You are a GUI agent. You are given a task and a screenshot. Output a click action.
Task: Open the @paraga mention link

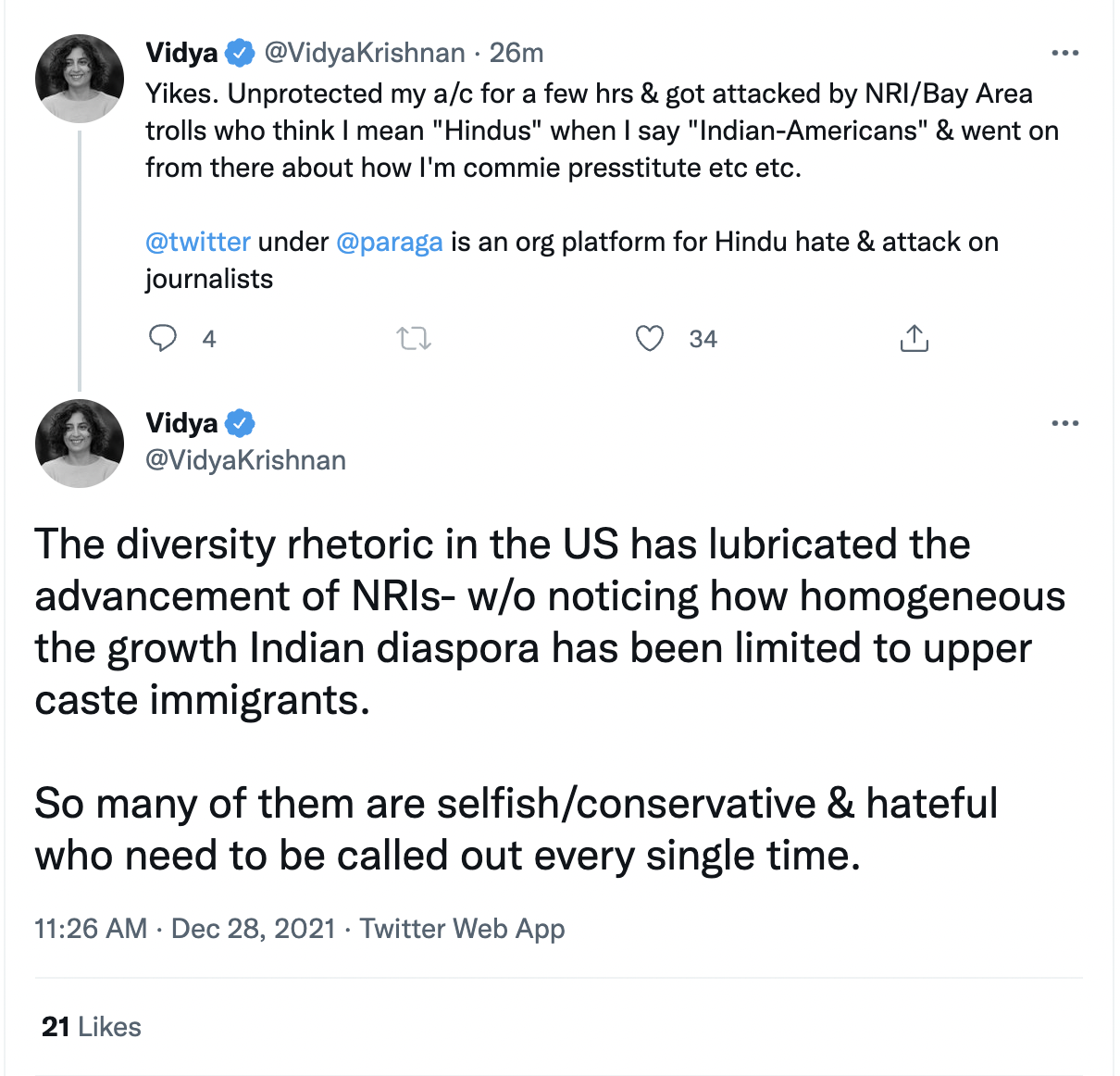tap(390, 242)
